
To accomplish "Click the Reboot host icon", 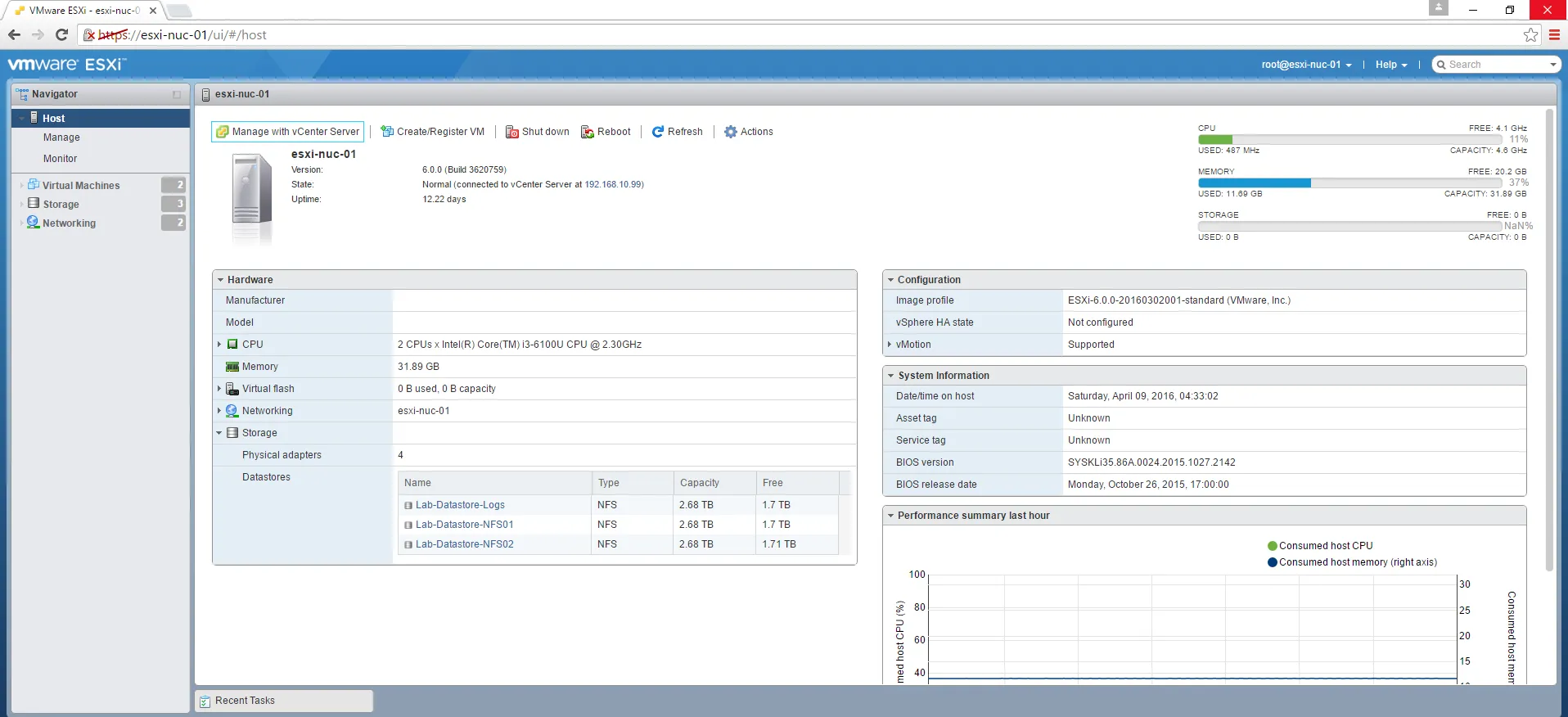I will (x=587, y=132).
